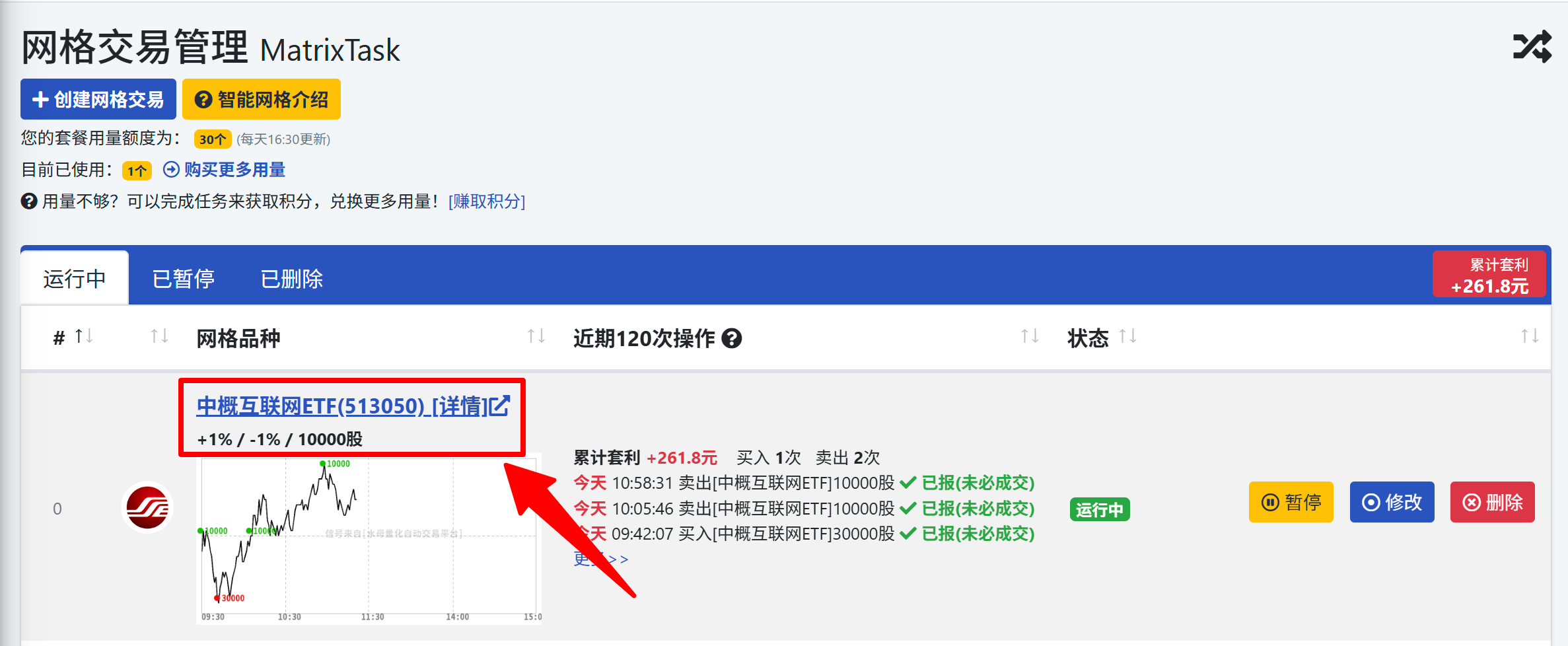This screenshot has width=1568, height=646.
Task: Click the 网格品种 column header
Action: click(238, 338)
